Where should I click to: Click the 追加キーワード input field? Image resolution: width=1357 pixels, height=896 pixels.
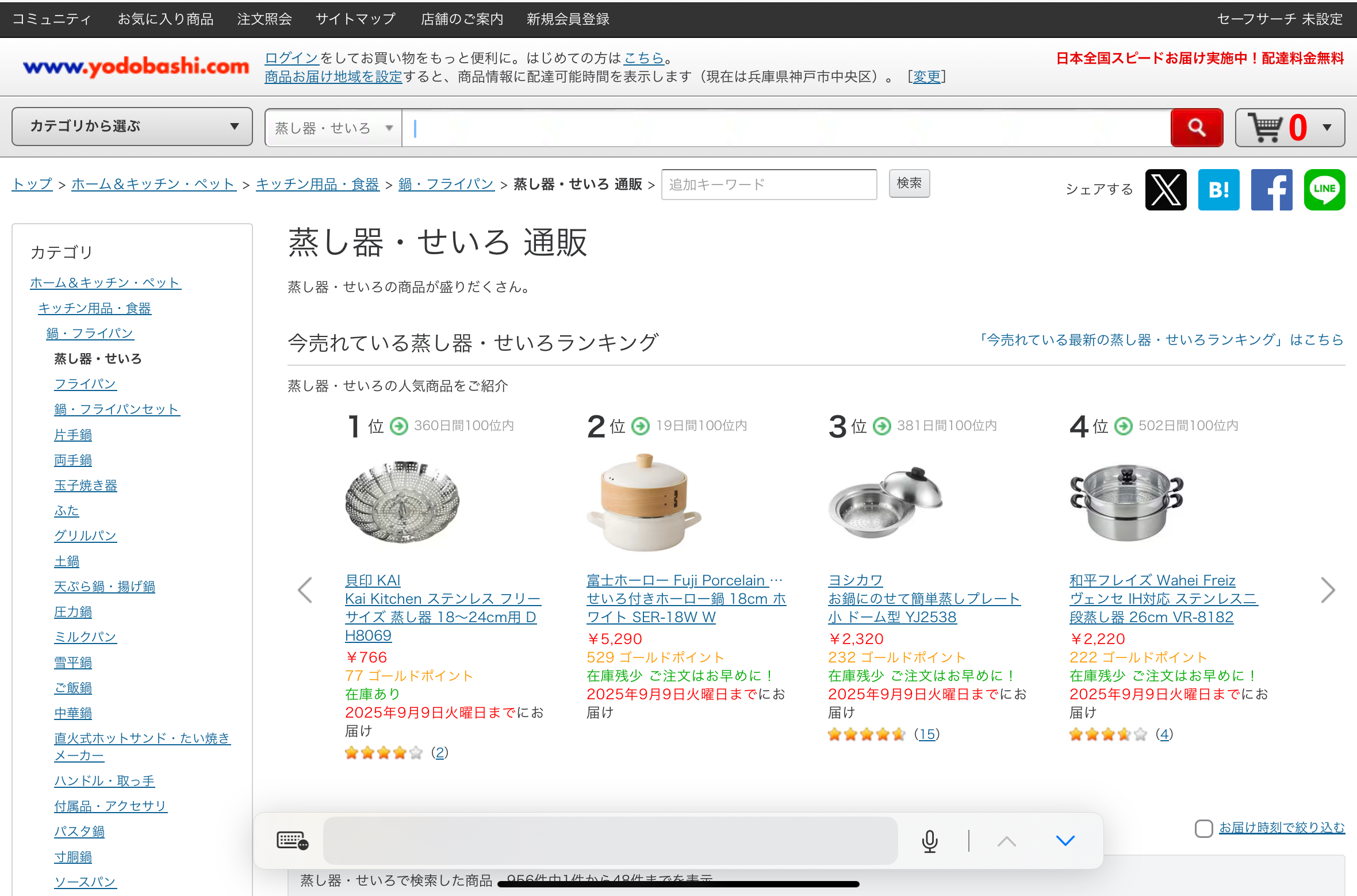[x=769, y=185]
